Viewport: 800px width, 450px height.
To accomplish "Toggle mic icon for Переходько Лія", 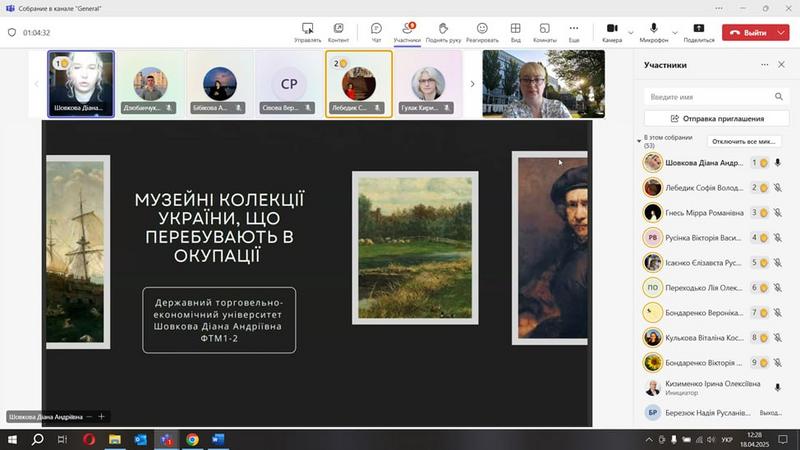I will 778,288.
